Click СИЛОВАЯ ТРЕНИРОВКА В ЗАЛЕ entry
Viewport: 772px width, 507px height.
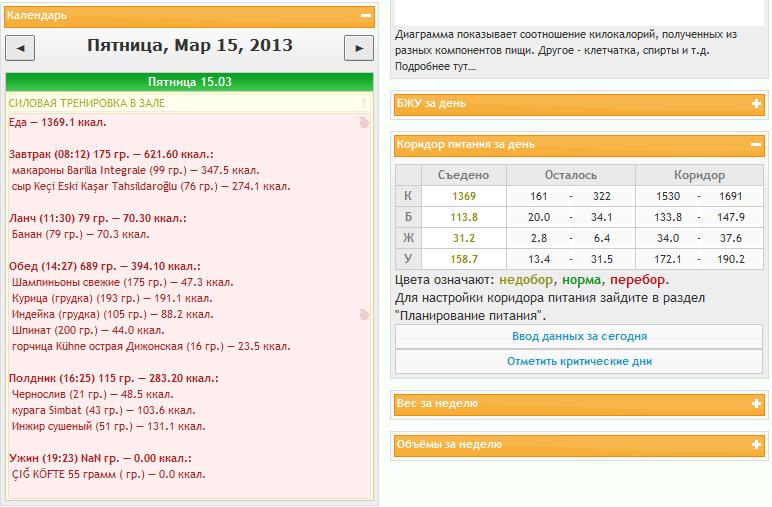pos(87,103)
